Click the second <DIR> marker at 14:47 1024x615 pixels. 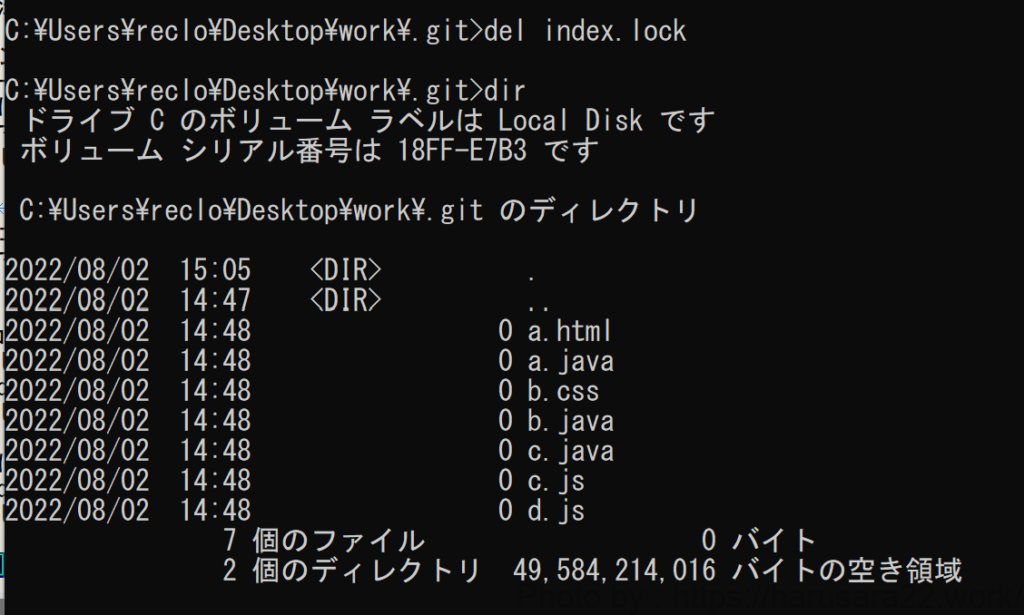(345, 300)
